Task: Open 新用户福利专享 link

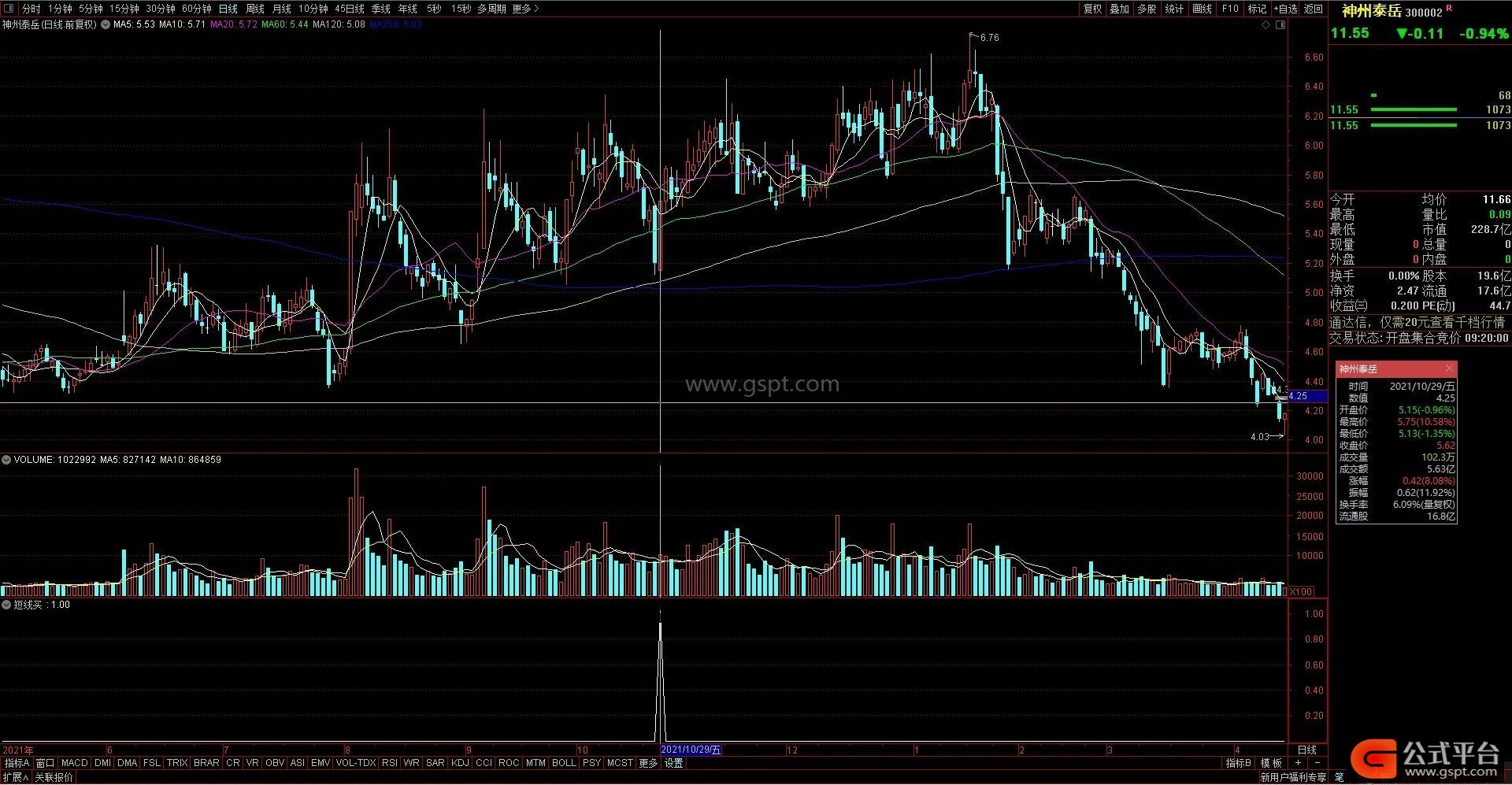Action: [x=1292, y=777]
